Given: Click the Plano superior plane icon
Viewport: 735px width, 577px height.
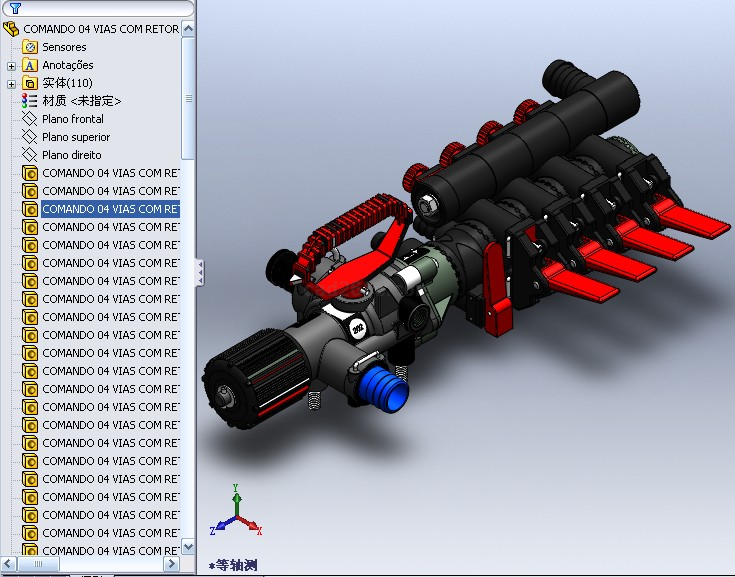Looking at the screenshot, I should pos(30,137).
